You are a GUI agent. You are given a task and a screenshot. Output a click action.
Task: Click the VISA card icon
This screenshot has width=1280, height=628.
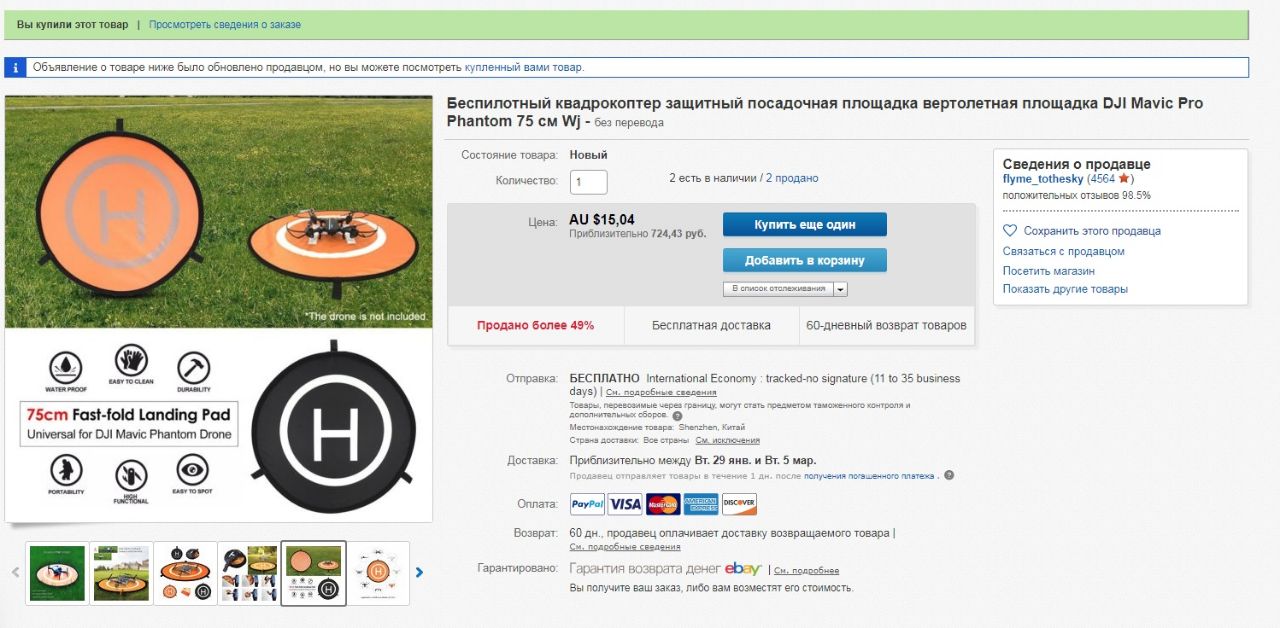pos(625,504)
